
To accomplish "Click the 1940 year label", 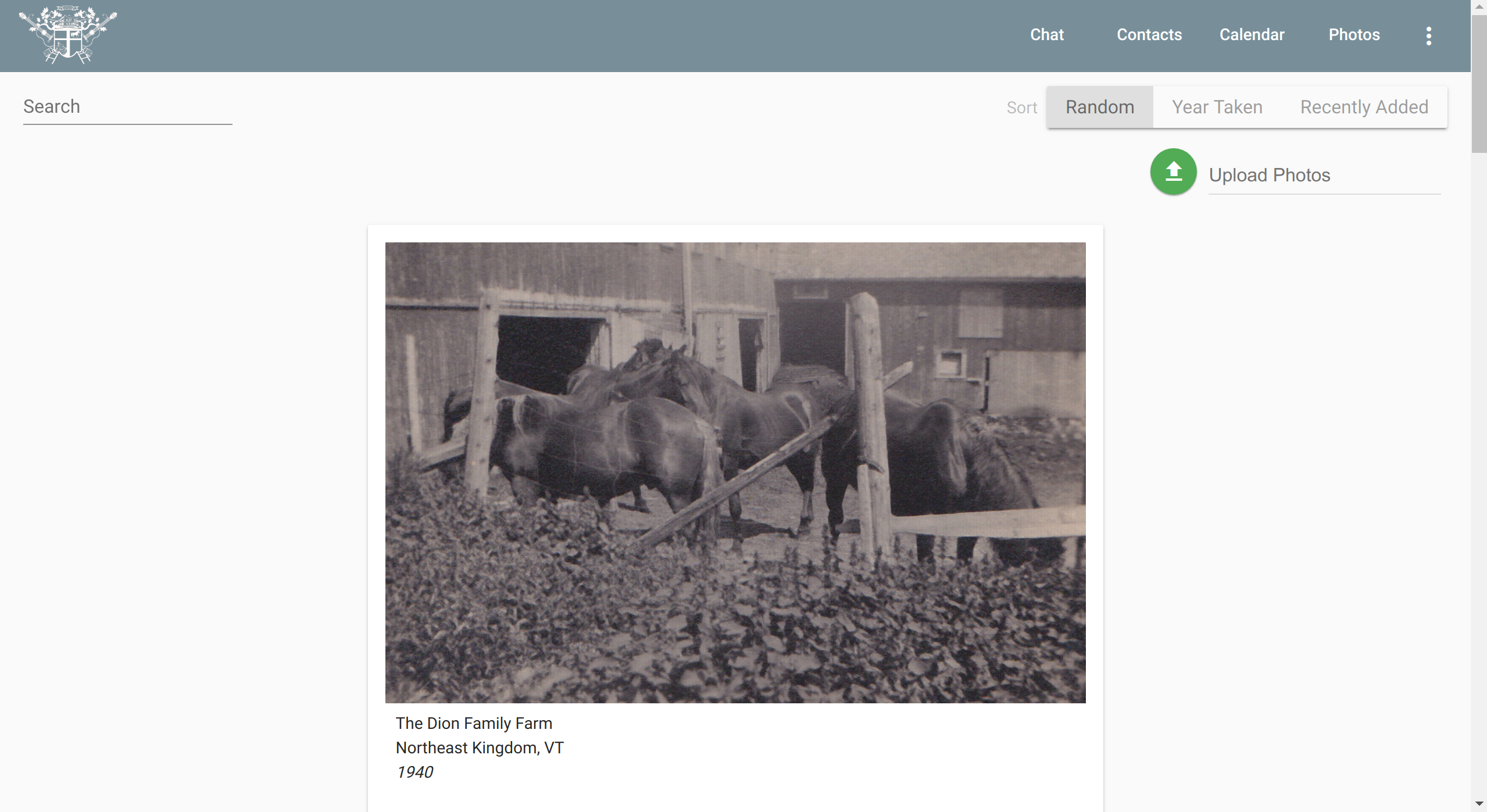I will [x=414, y=772].
